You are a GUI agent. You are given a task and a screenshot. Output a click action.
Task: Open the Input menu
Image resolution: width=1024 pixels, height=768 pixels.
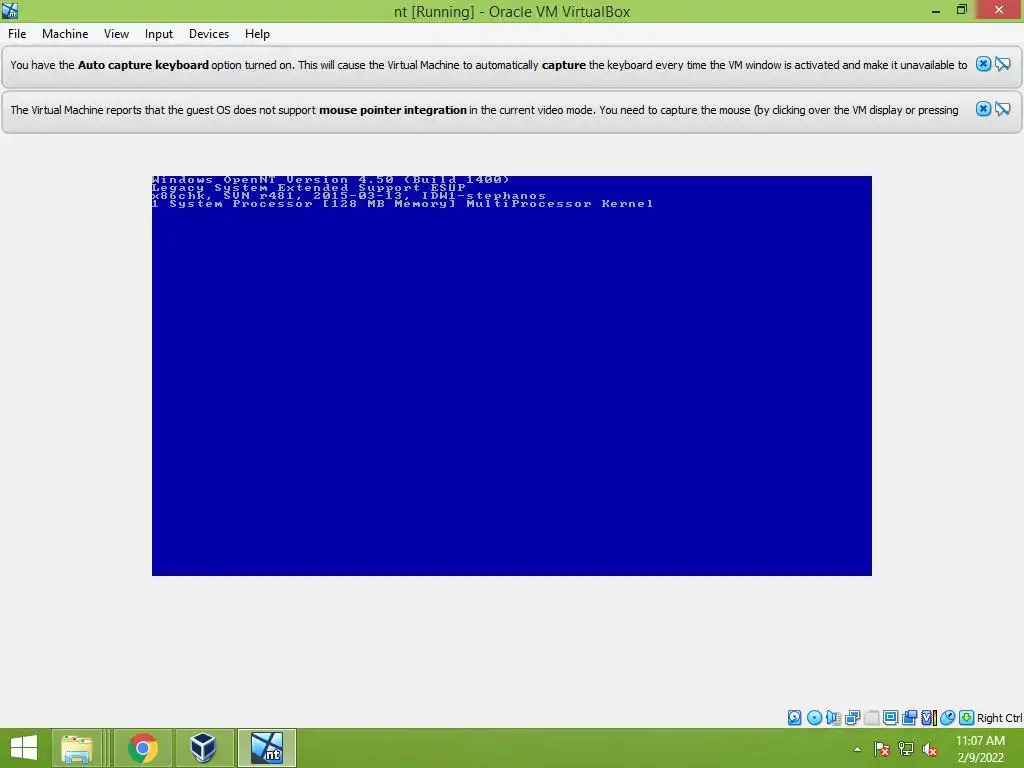pyautogui.click(x=159, y=34)
